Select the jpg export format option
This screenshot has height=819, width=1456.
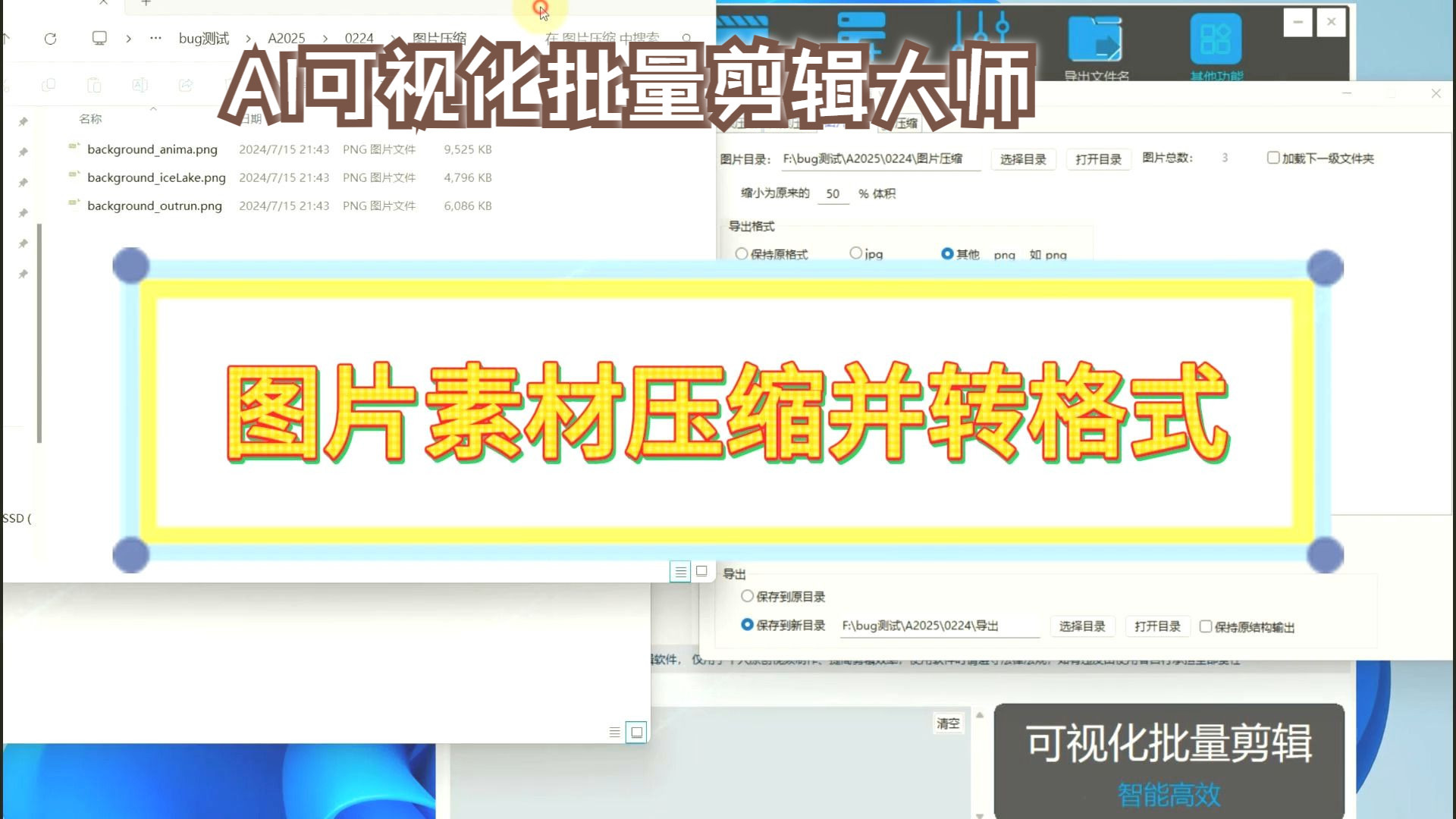click(x=856, y=253)
